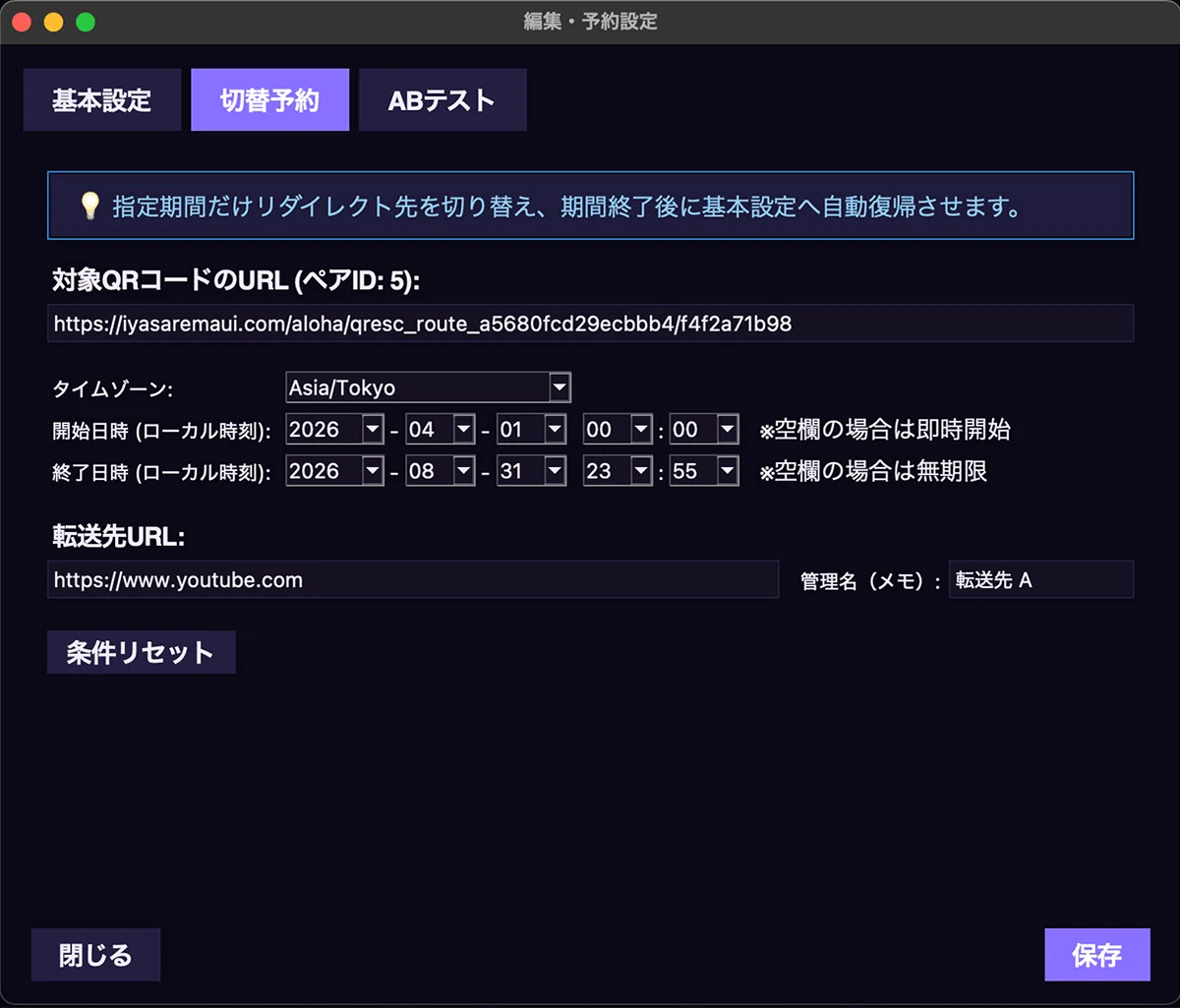The image size is (1180, 1008).
Task: Click the 転送先URL field with youtube.com
Action: pyautogui.click(x=413, y=580)
